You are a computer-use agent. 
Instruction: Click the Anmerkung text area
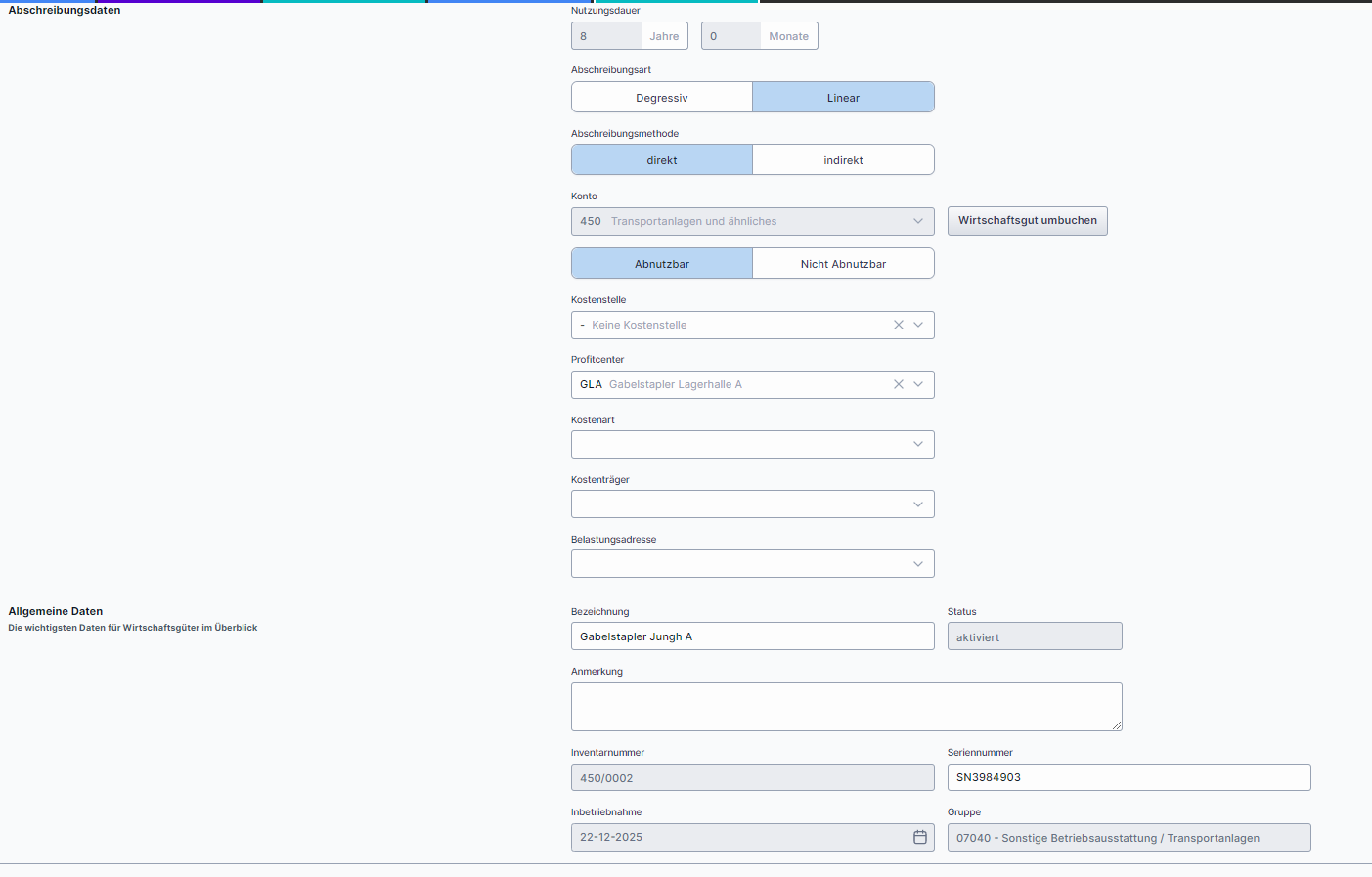846,706
